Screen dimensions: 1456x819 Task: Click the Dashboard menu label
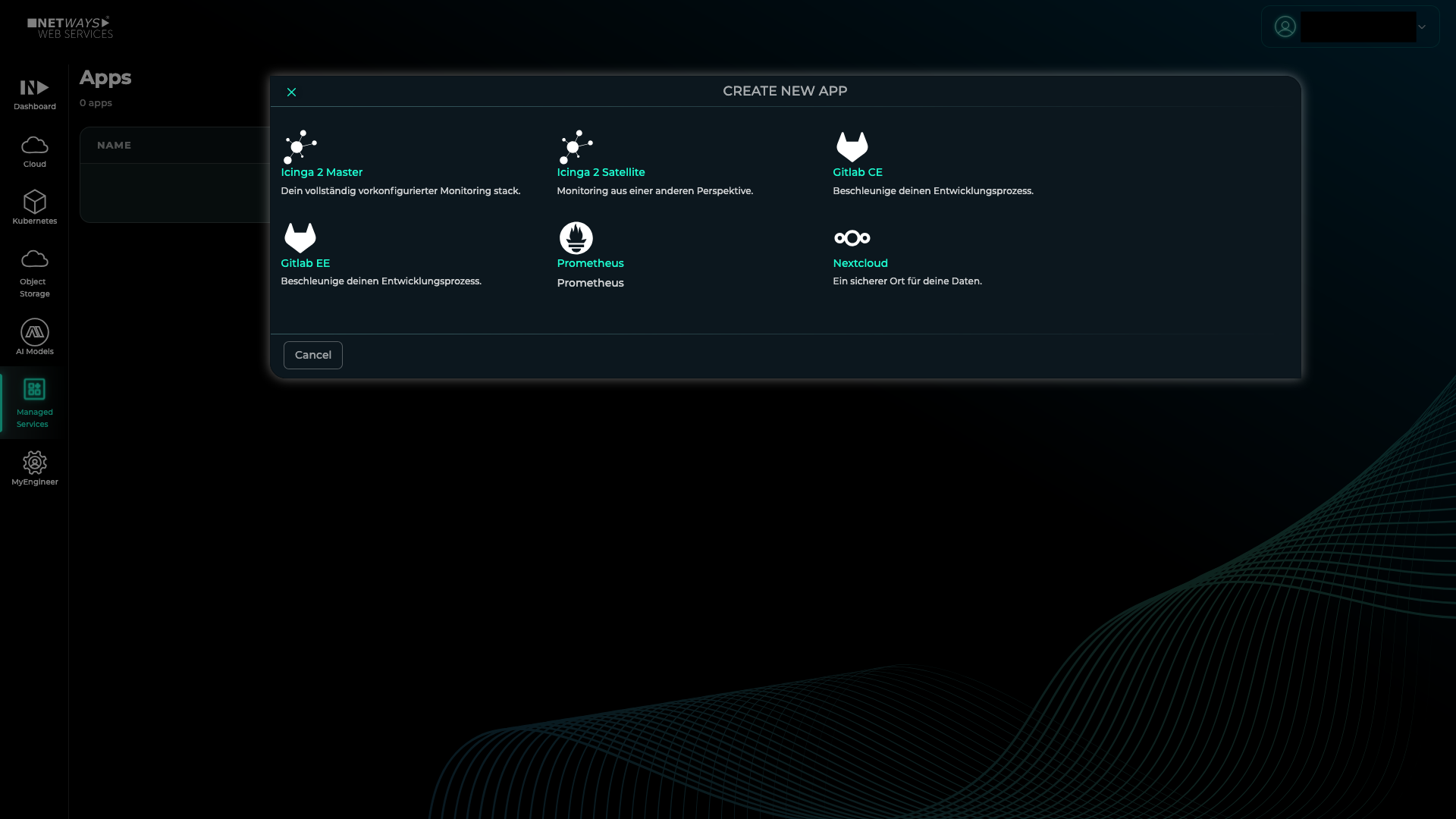(34, 107)
